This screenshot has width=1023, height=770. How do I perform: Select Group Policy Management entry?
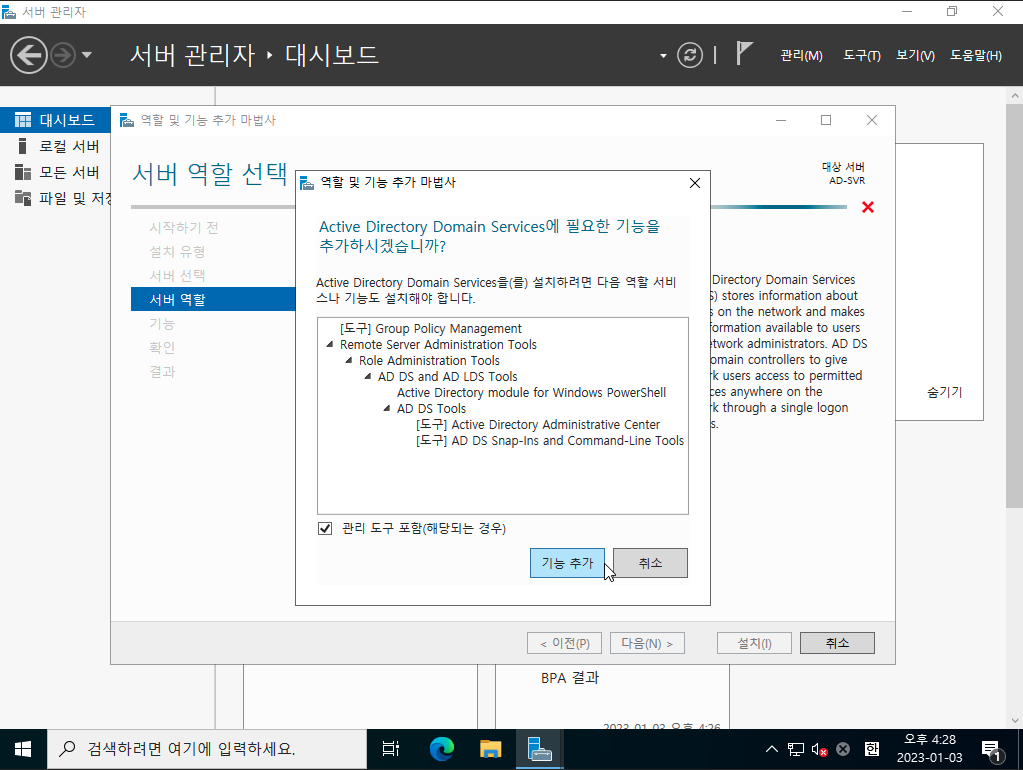(x=431, y=328)
